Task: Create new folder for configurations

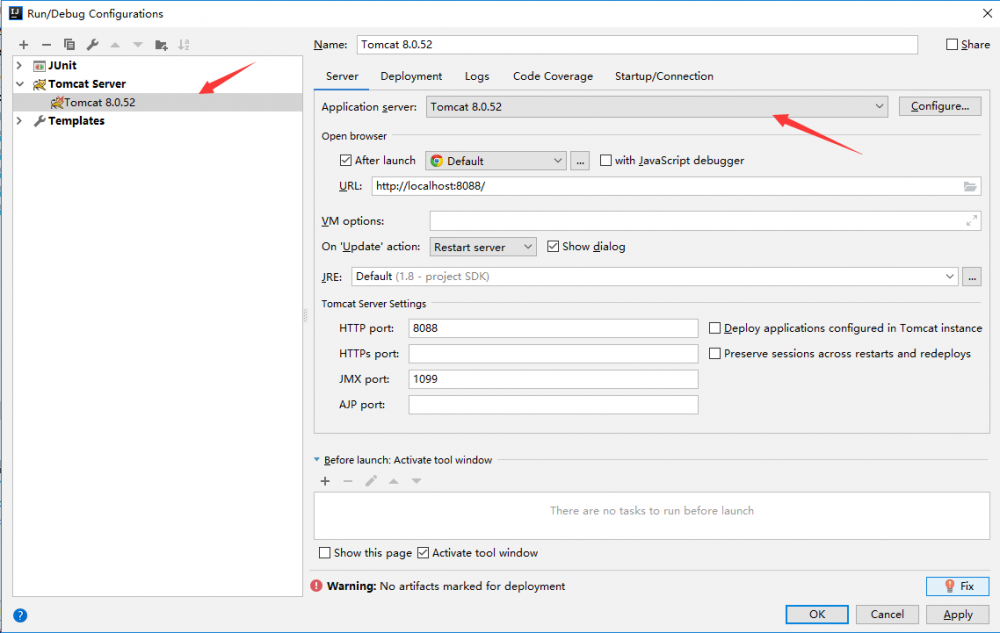Action: [161, 45]
